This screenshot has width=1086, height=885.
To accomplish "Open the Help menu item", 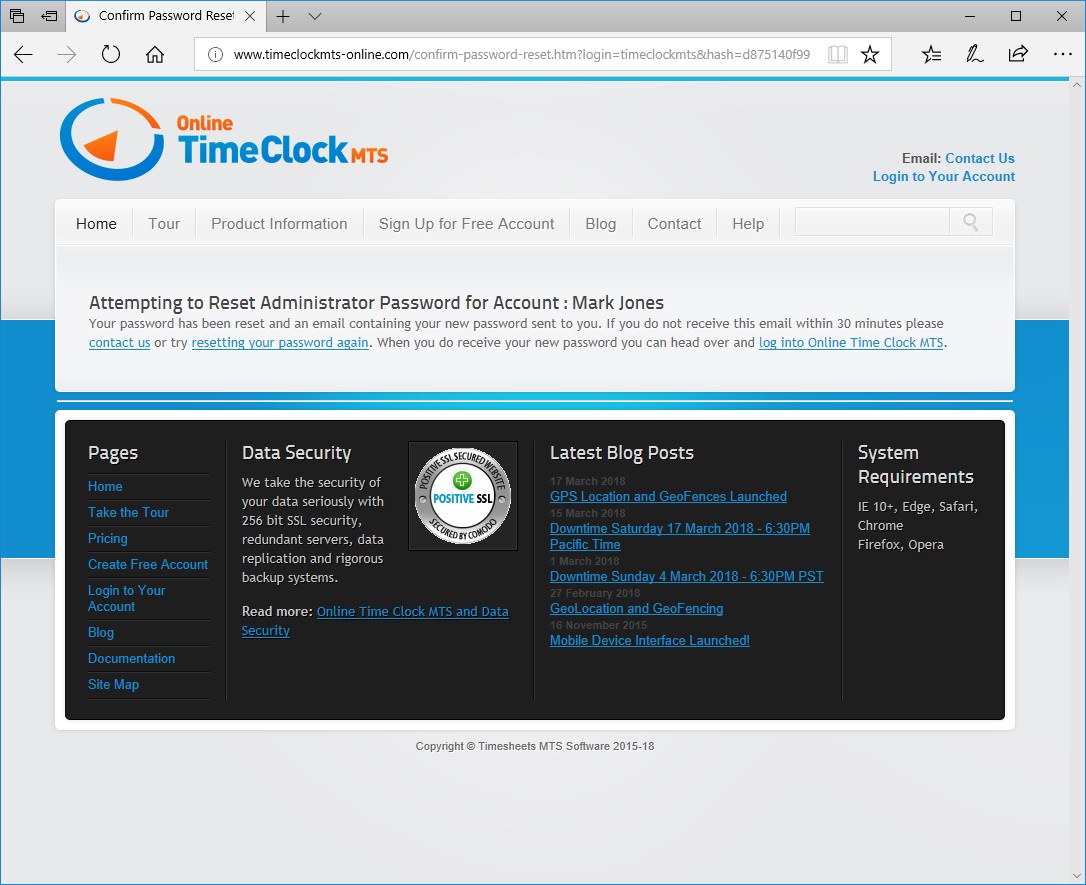I will [x=748, y=224].
